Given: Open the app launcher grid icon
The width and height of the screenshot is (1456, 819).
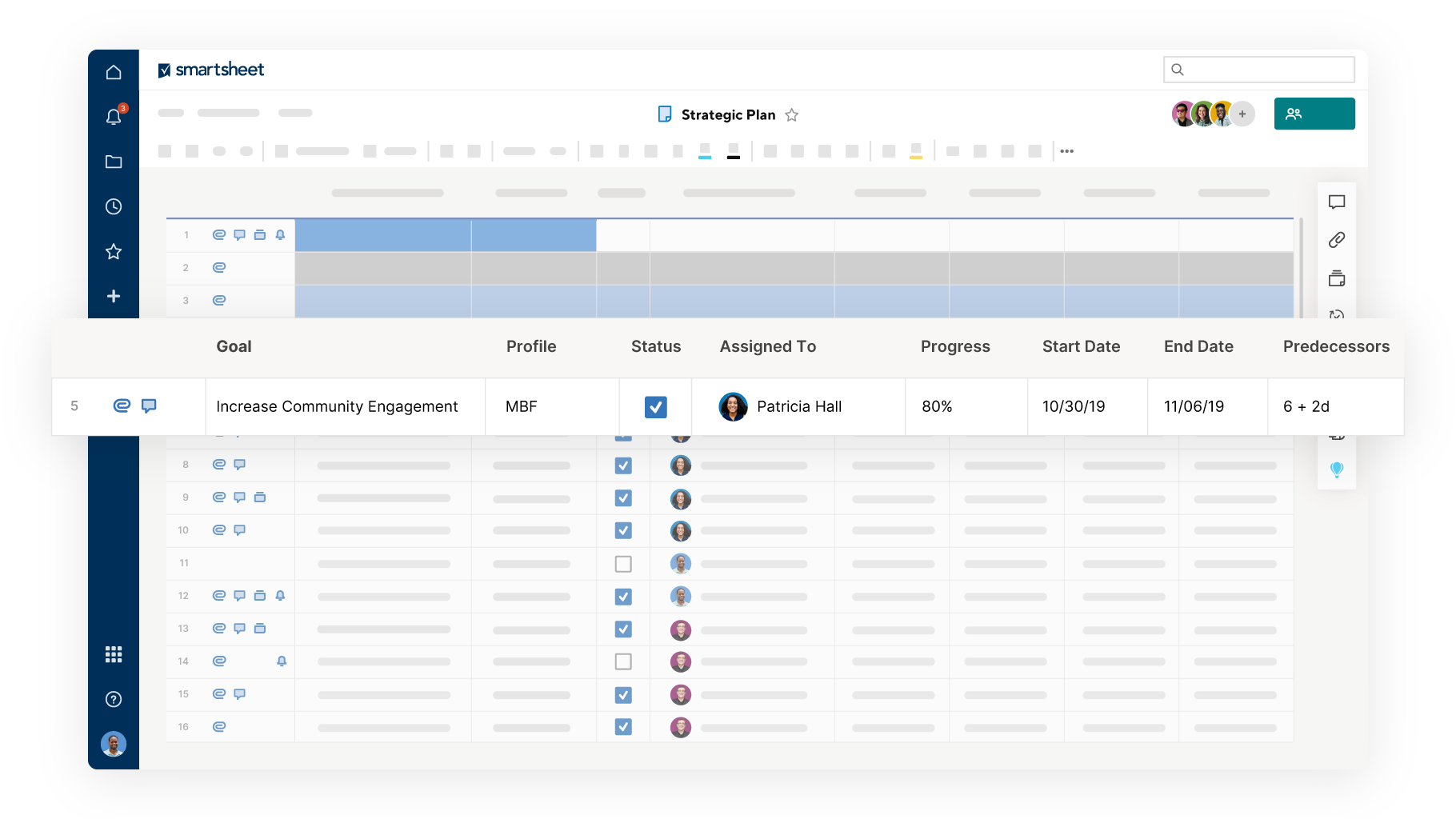Looking at the screenshot, I should pyautogui.click(x=114, y=654).
